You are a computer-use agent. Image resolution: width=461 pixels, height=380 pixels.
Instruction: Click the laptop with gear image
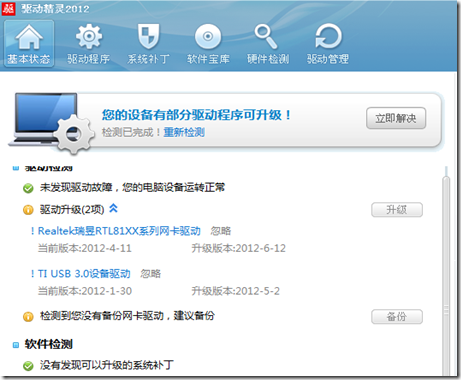(x=50, y=123)
